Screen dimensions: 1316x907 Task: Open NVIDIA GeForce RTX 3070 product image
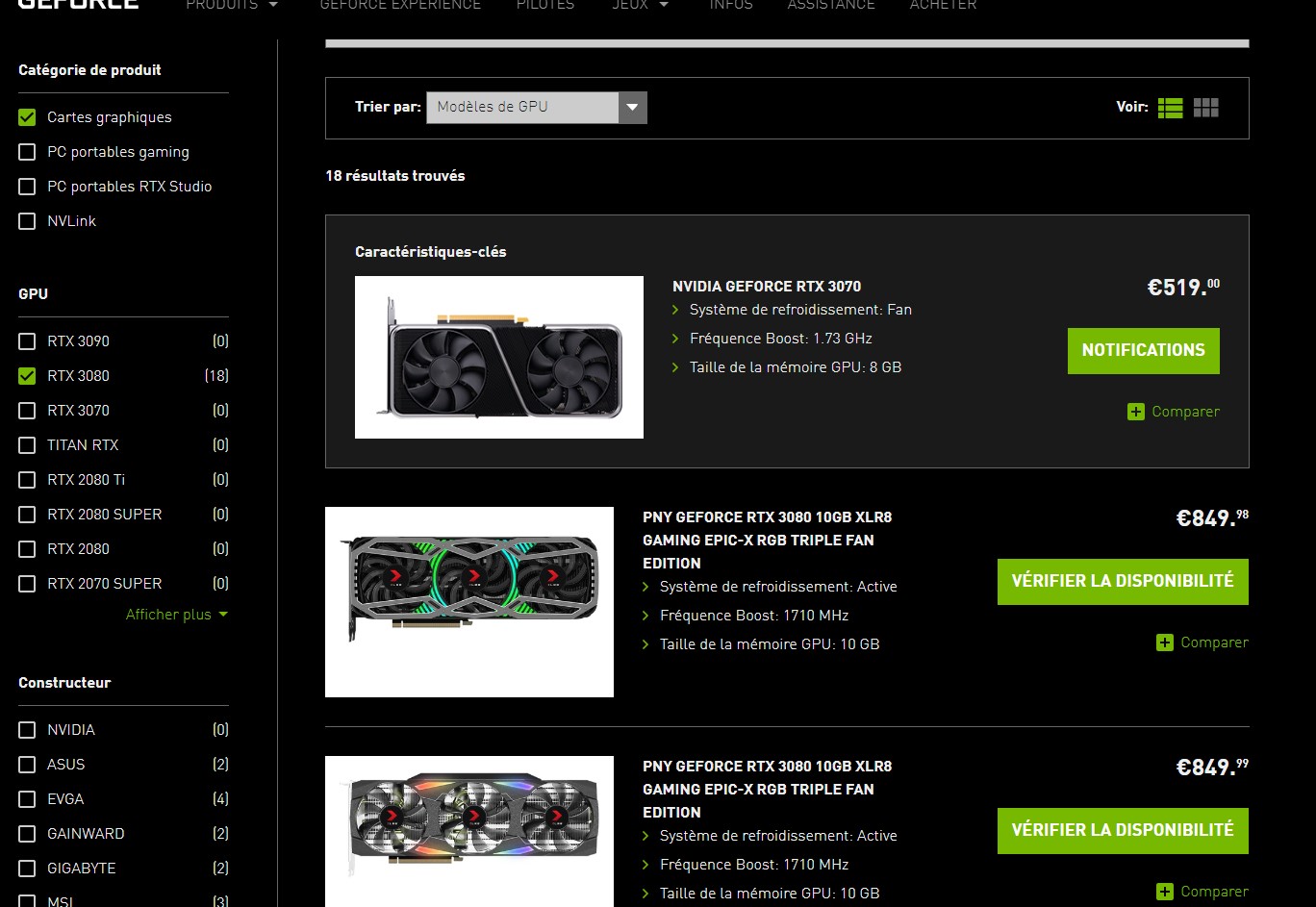(499, 358)
